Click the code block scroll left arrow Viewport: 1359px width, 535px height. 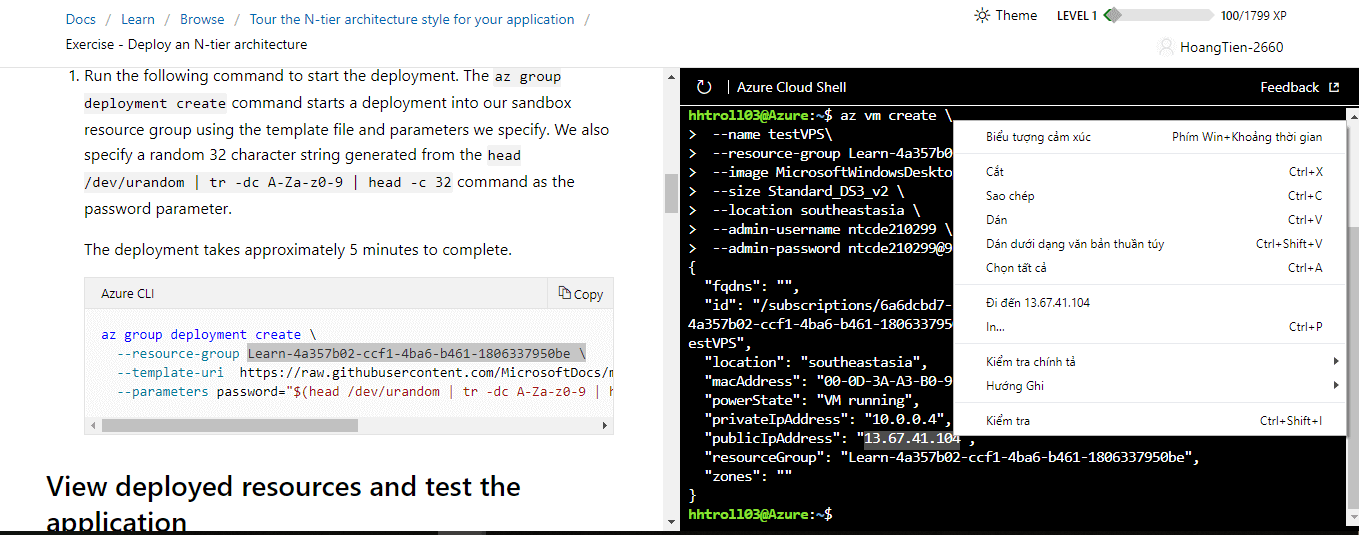tap(92, 425)
